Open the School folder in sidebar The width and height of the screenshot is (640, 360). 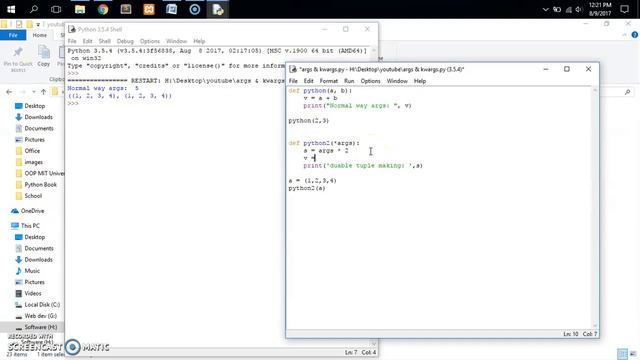[33, 196]
